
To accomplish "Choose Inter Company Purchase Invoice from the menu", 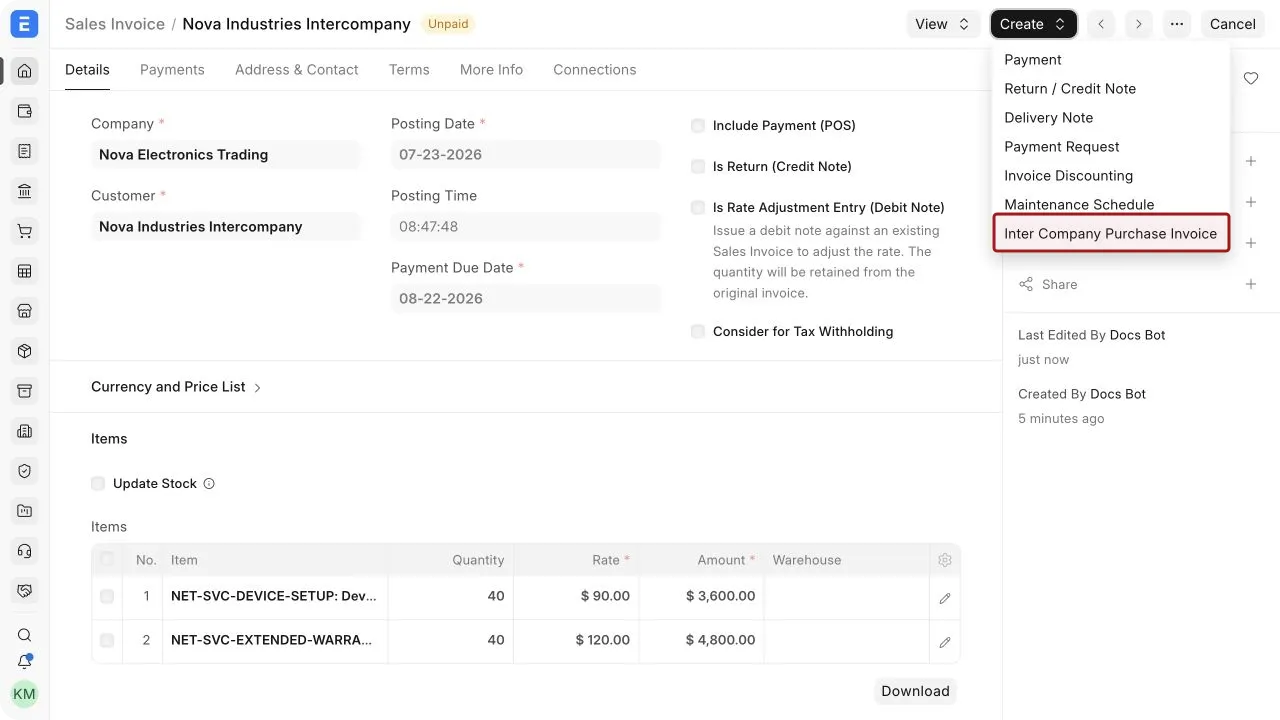I will coord(1111,234).
